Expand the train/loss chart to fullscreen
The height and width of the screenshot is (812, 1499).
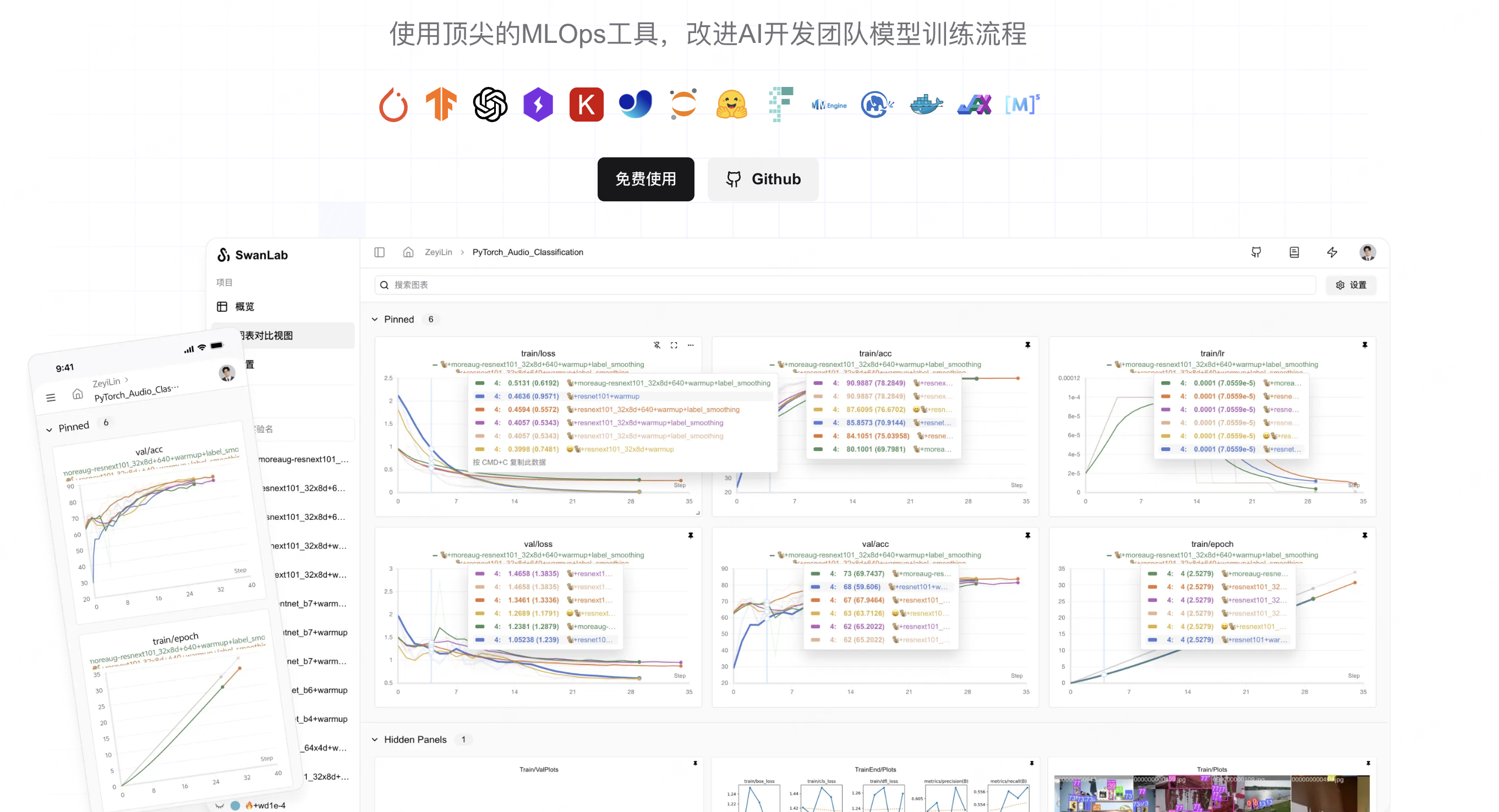click(674, 345)
